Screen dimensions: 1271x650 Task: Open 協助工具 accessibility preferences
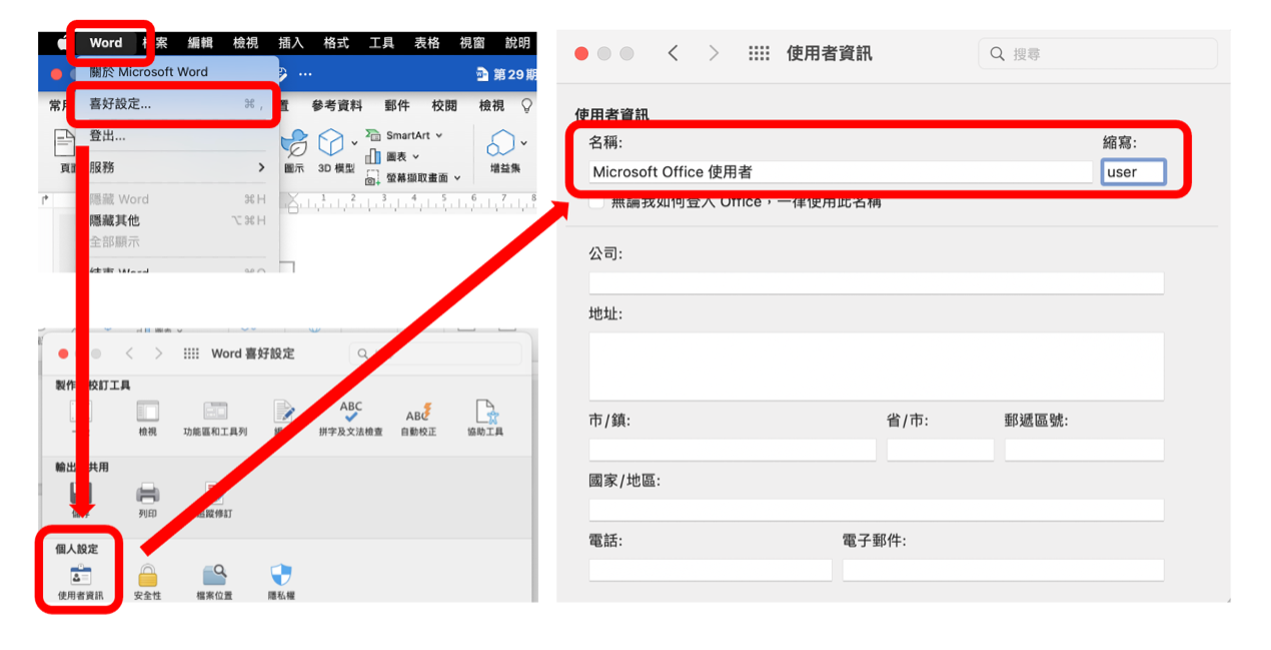tap(485, 414)
